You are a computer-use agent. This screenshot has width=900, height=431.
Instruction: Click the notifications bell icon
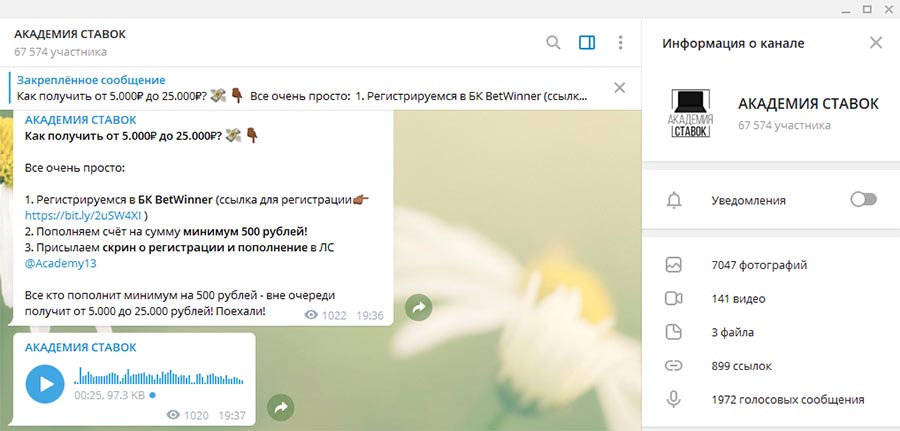tap(674, 200)
